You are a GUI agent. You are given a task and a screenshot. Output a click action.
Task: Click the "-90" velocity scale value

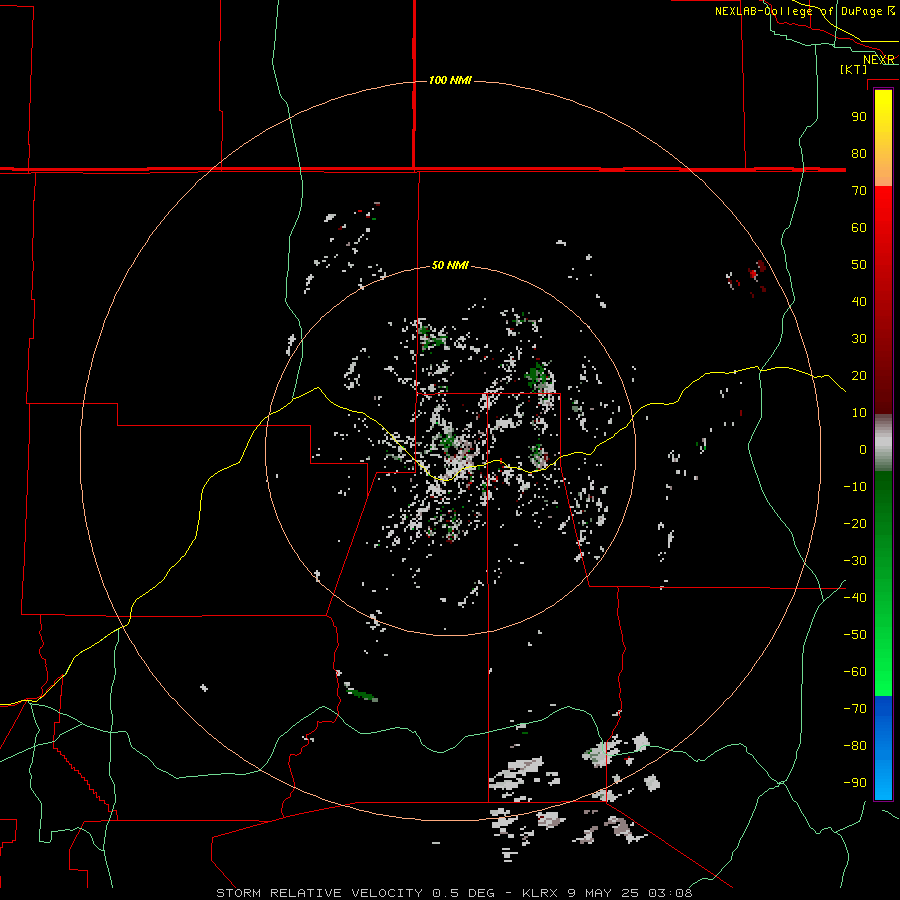tap(855, 783)
